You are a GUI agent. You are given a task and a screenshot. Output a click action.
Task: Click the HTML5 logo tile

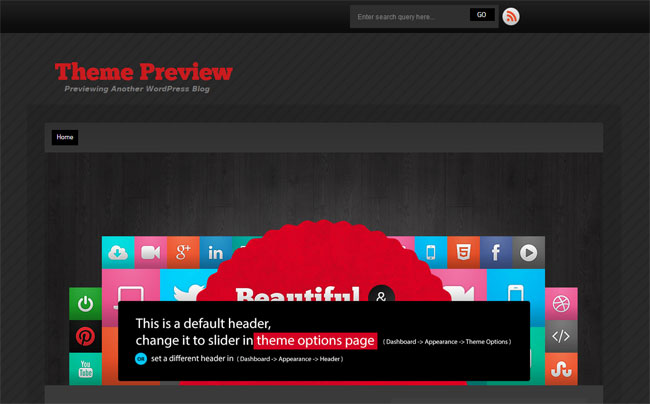point(463,252)
